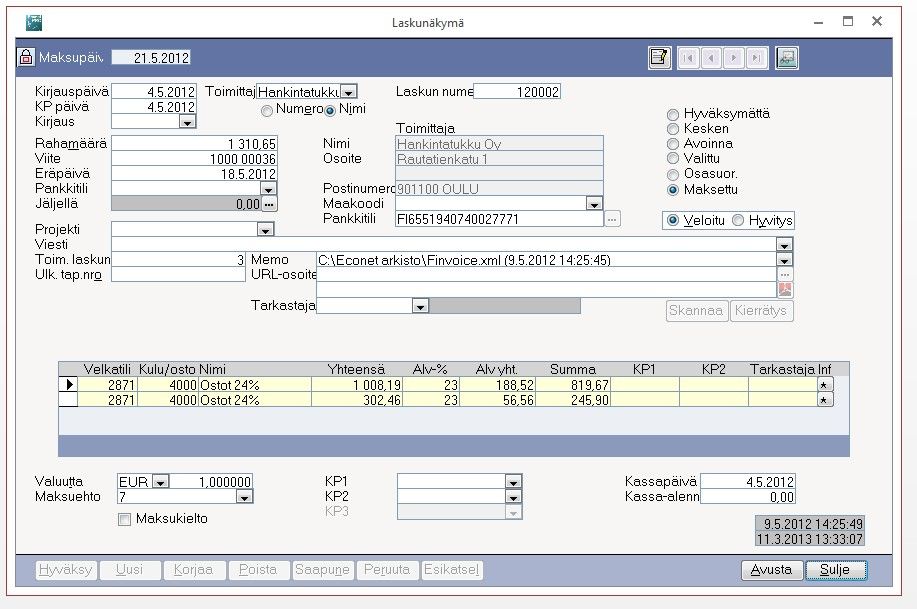
Task: Expand the Maksuehto dropdown
Action: pyautogui.click(x=244, y=497)
